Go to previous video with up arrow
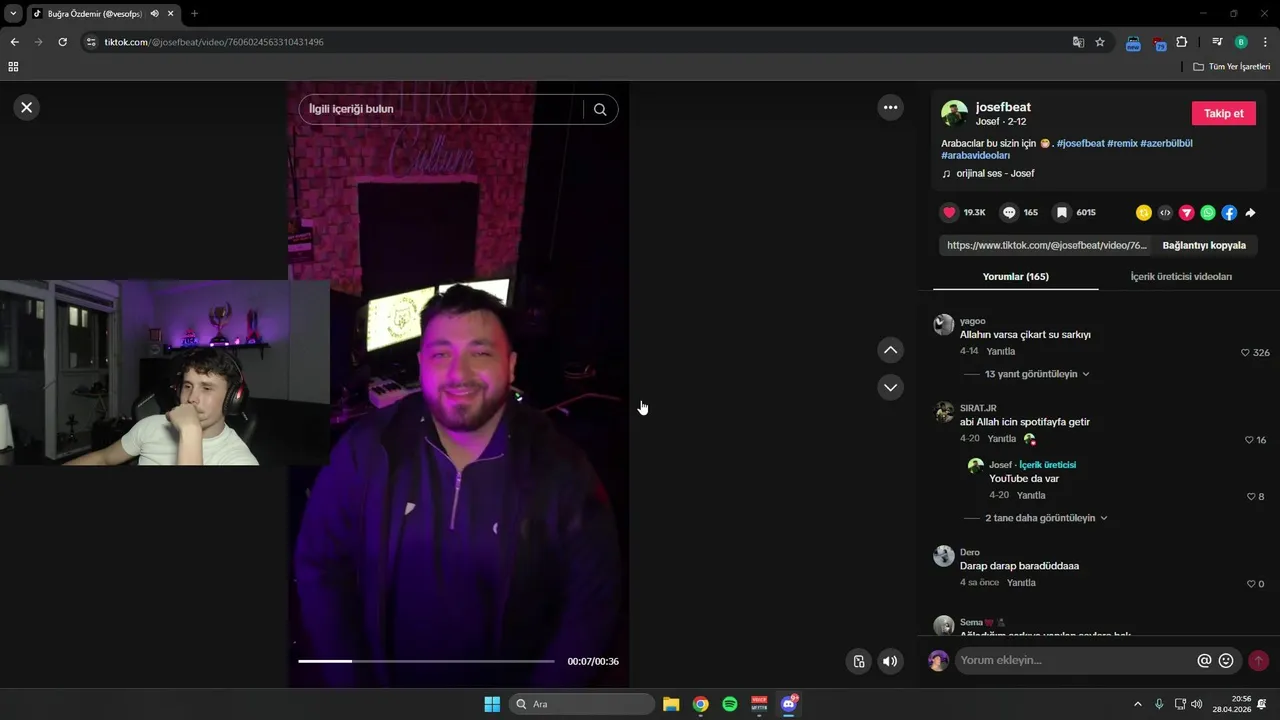The height and width of the screenshot is (720, 1280). [x=890, y=350]
